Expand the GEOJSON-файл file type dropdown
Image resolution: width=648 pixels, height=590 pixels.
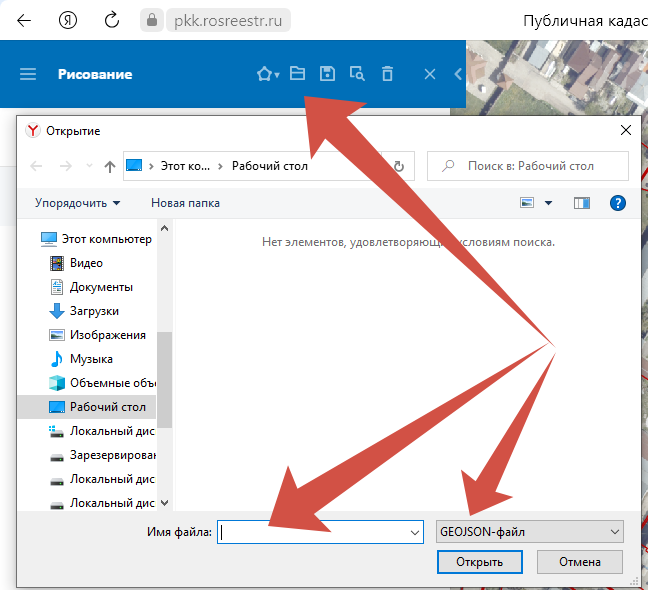[x=530, y=533]
